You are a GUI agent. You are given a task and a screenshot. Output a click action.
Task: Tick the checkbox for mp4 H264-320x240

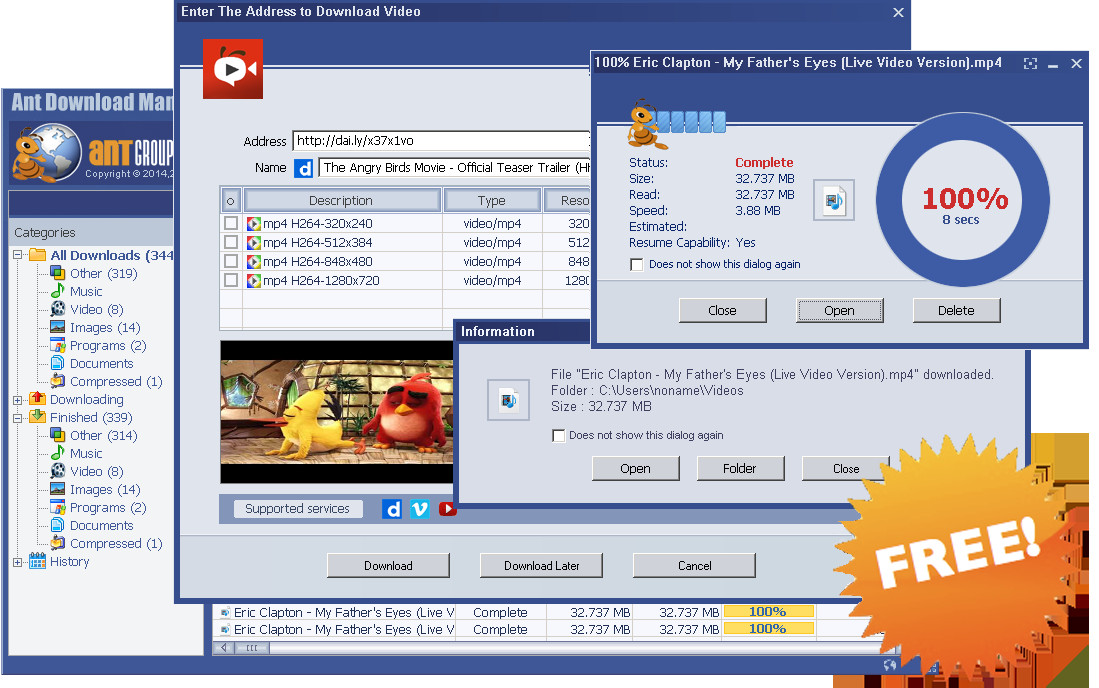coord(231,223)
